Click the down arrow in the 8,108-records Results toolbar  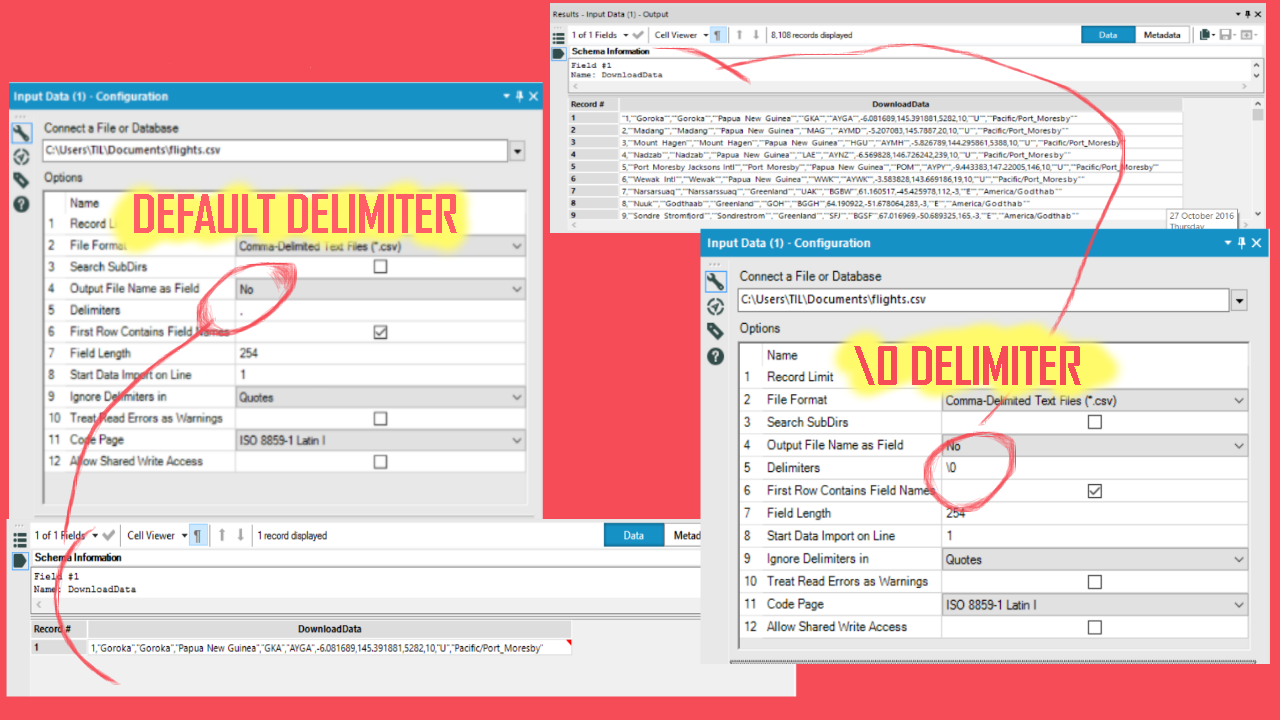(x=756, y=35)
